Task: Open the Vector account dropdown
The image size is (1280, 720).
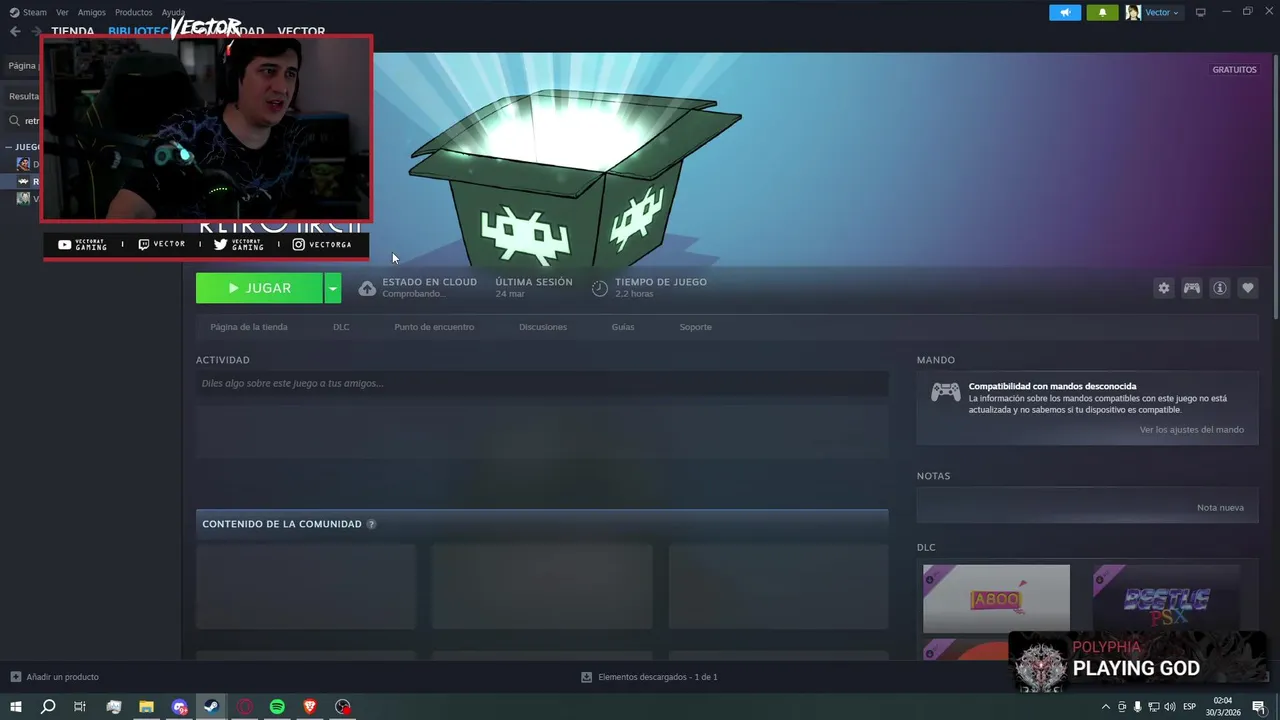Action: 1154,12
